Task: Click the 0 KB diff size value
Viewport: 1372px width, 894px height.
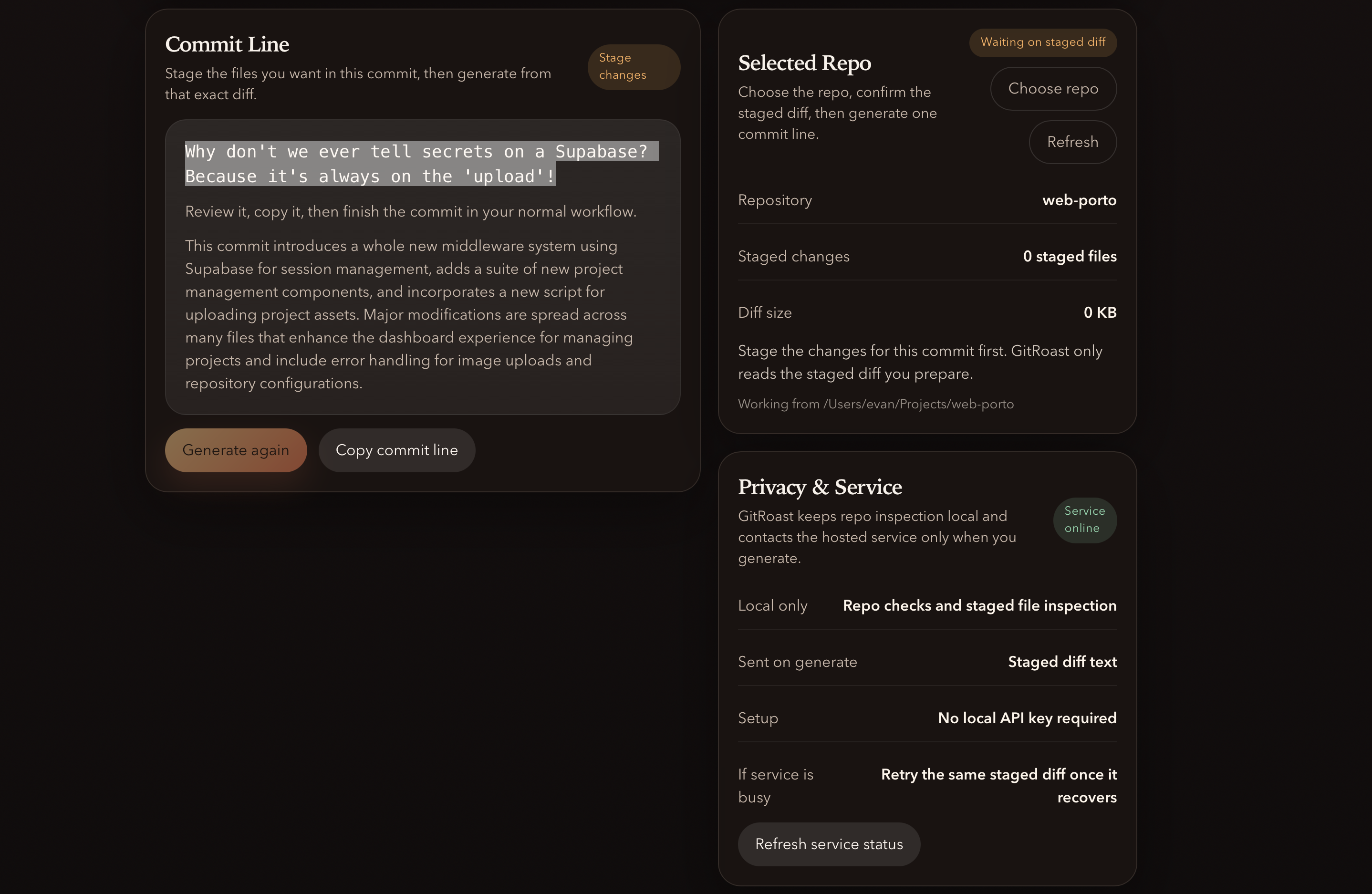Action: [1099, 312]
